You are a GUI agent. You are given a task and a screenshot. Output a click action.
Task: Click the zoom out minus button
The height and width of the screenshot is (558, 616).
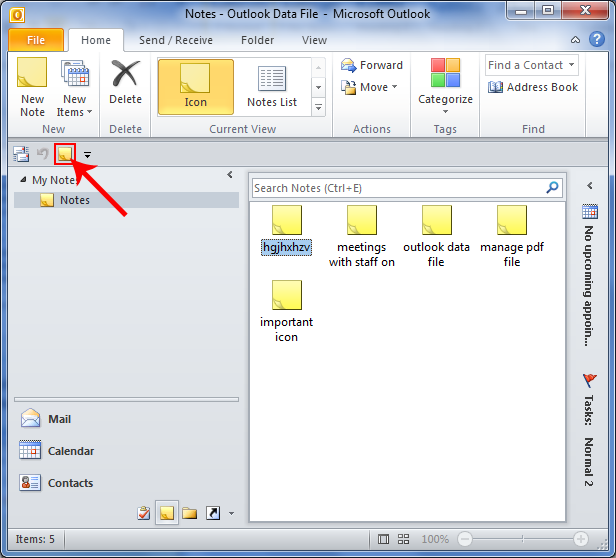tap(465, 539)
